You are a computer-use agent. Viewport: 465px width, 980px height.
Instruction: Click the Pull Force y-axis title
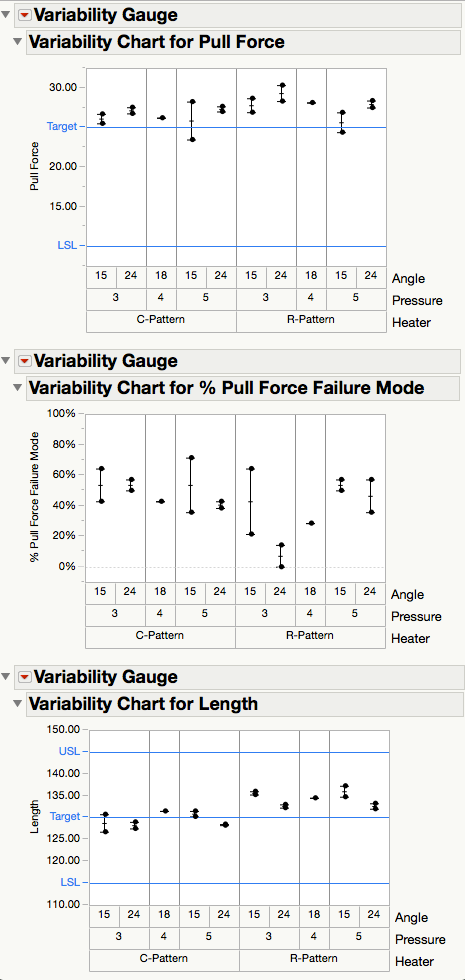pos(34,166)
